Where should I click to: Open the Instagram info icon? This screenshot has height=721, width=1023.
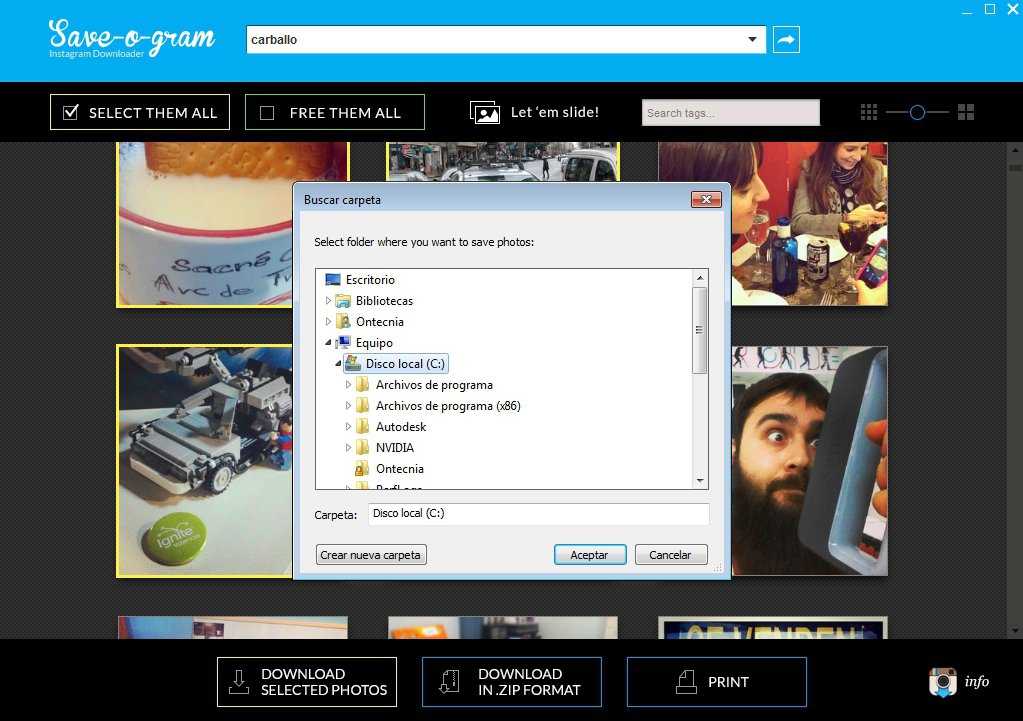point(942,682)
